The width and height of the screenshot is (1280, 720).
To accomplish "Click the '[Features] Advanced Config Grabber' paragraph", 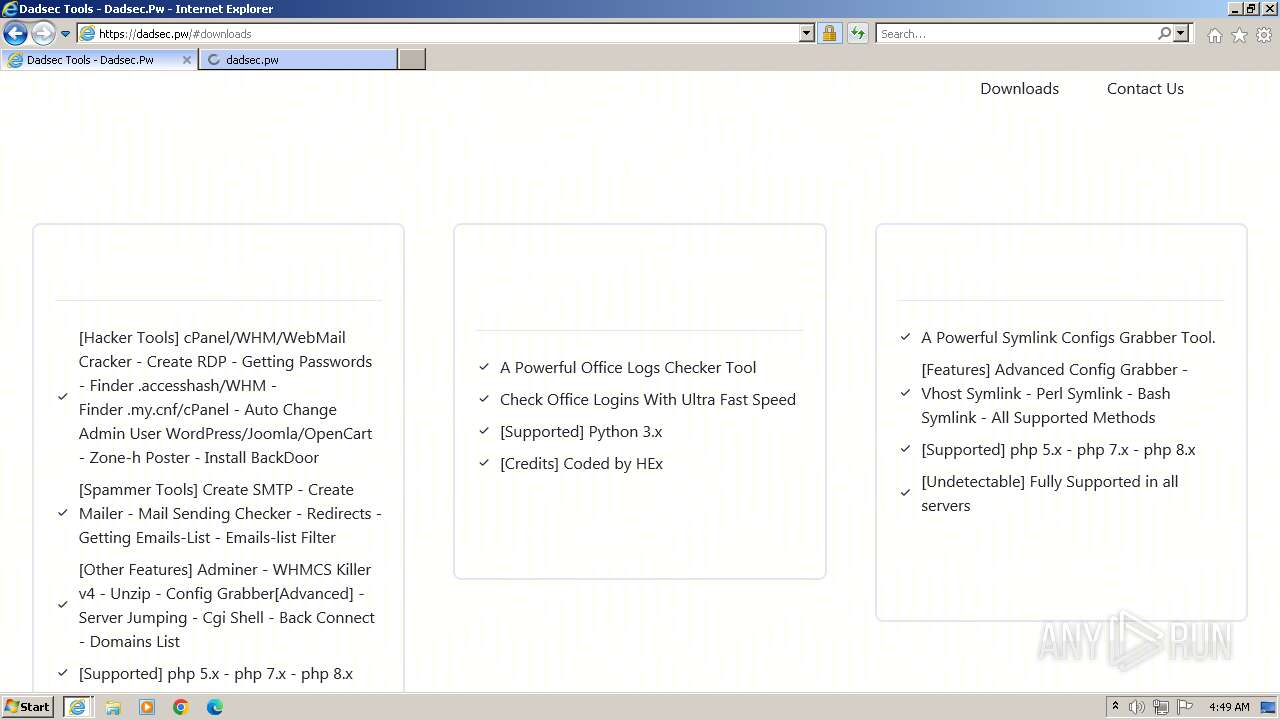I will click(x=1054, y=394).
